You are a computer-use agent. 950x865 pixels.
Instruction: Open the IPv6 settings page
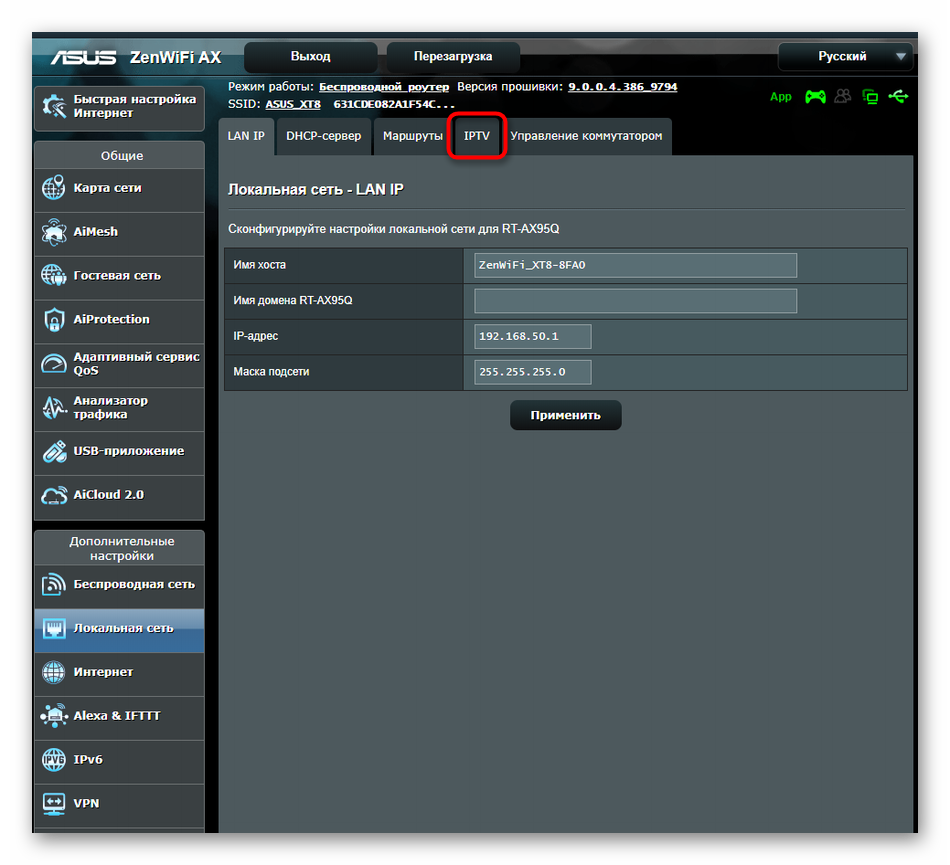click(119, 760)
